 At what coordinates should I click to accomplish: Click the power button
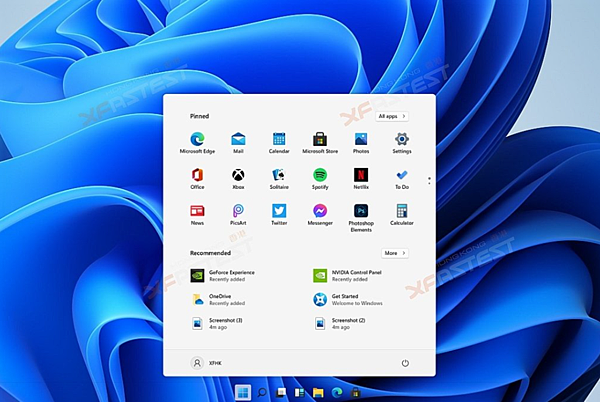405,363
